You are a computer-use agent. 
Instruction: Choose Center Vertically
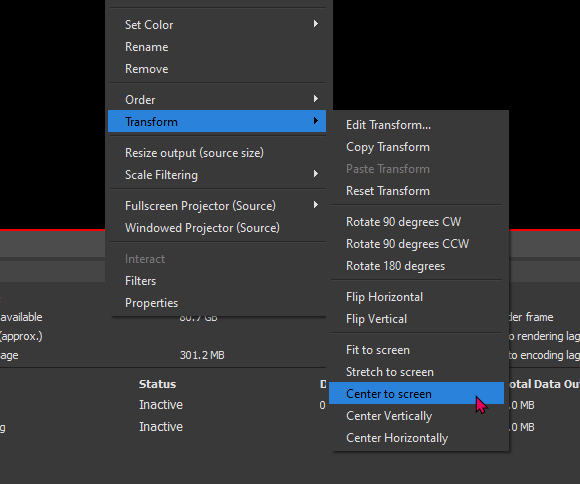click(x=417, y=416)
